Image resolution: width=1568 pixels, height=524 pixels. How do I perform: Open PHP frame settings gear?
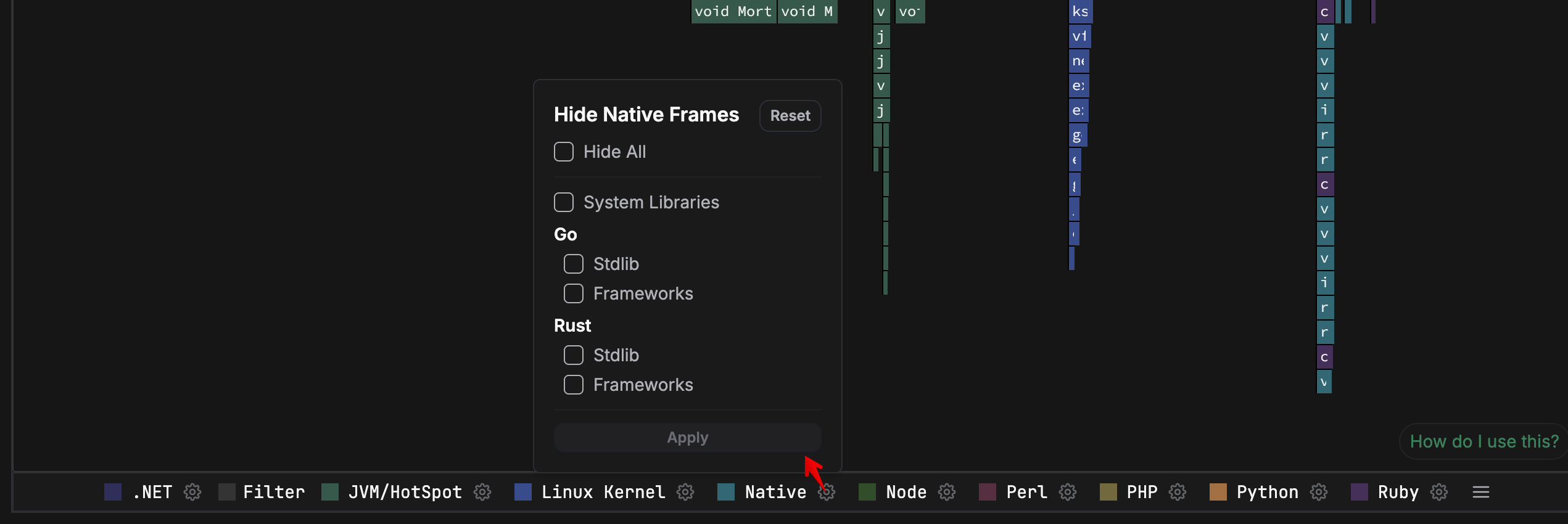tap(1178, 492)
